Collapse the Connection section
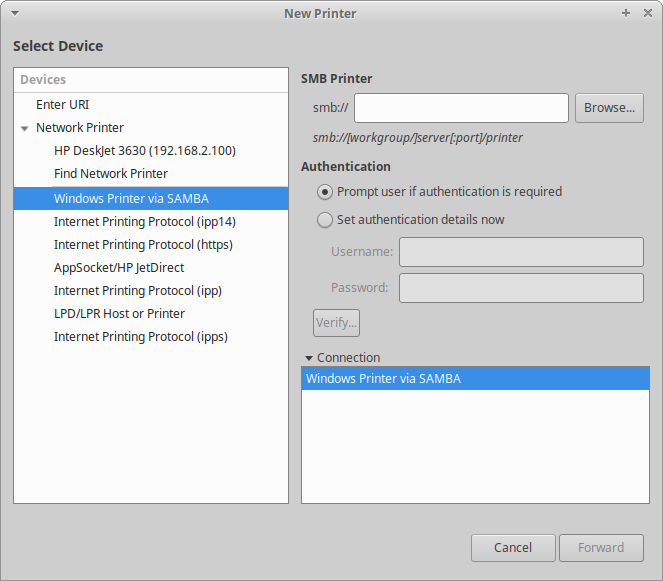 (x=308, y=358)
